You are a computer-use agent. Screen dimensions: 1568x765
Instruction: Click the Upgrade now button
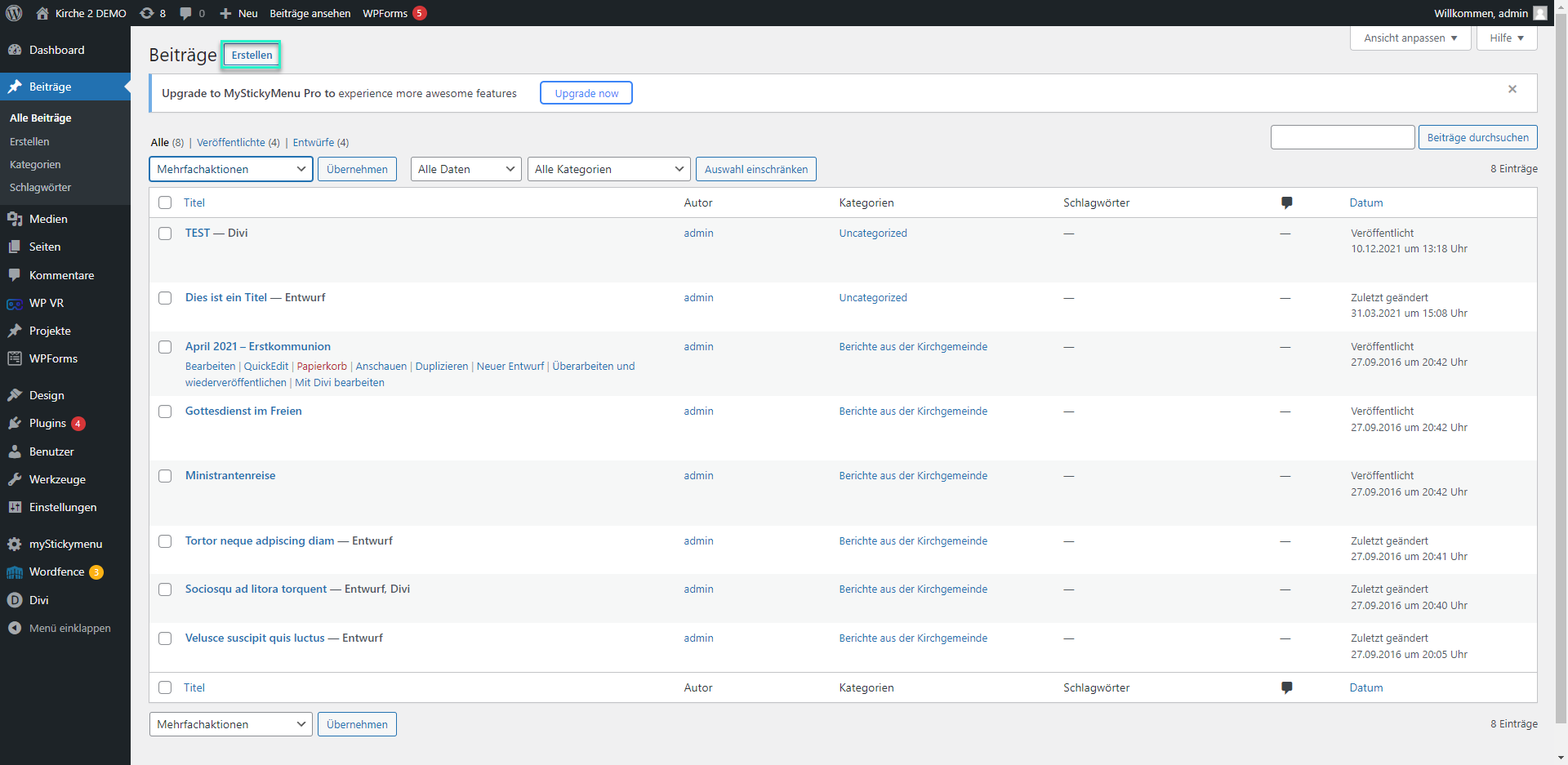[586, 93]
